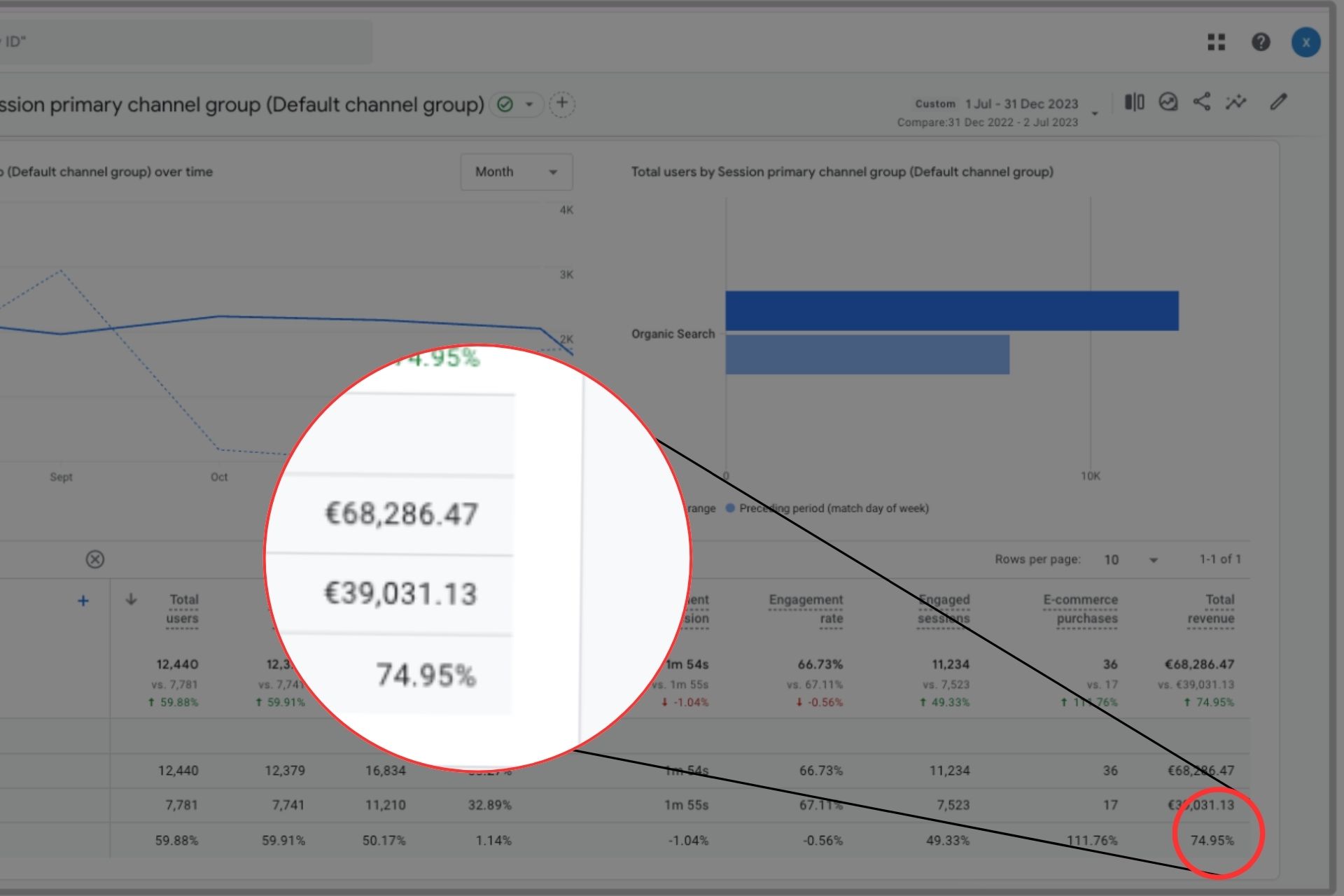
Task: Click the edit comparisons columns icon
Action: [1134, 102]
